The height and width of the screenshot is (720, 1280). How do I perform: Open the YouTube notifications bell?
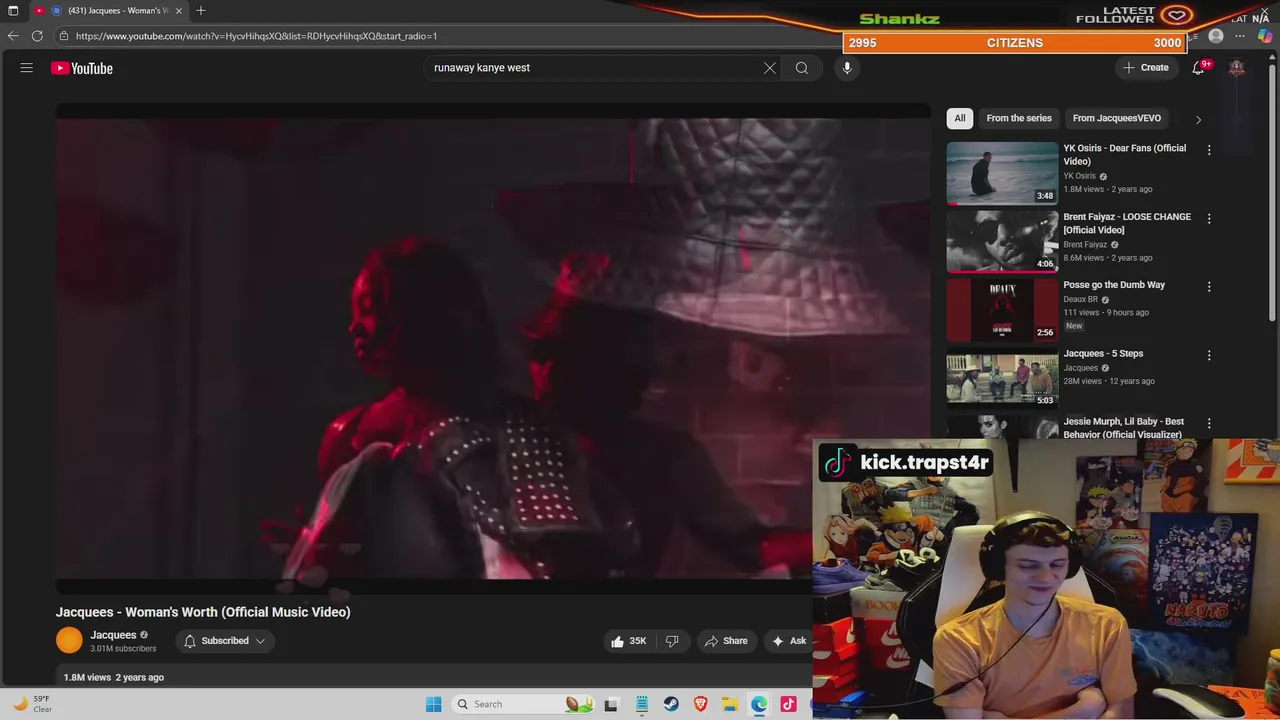point(1198,68)
